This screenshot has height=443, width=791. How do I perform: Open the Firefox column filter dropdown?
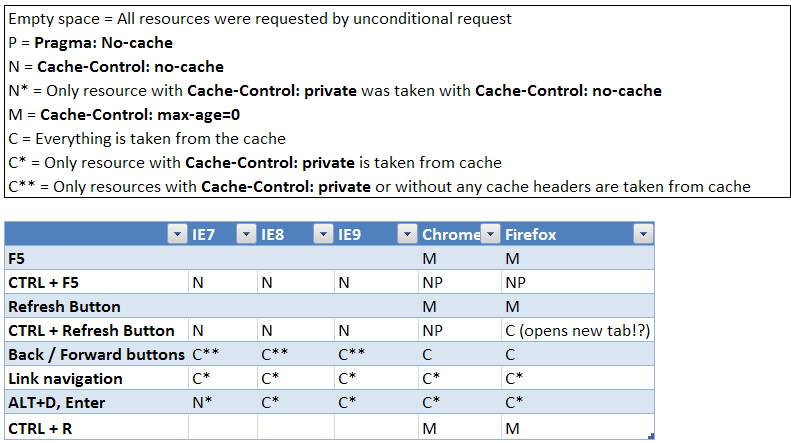click(643, 234)
